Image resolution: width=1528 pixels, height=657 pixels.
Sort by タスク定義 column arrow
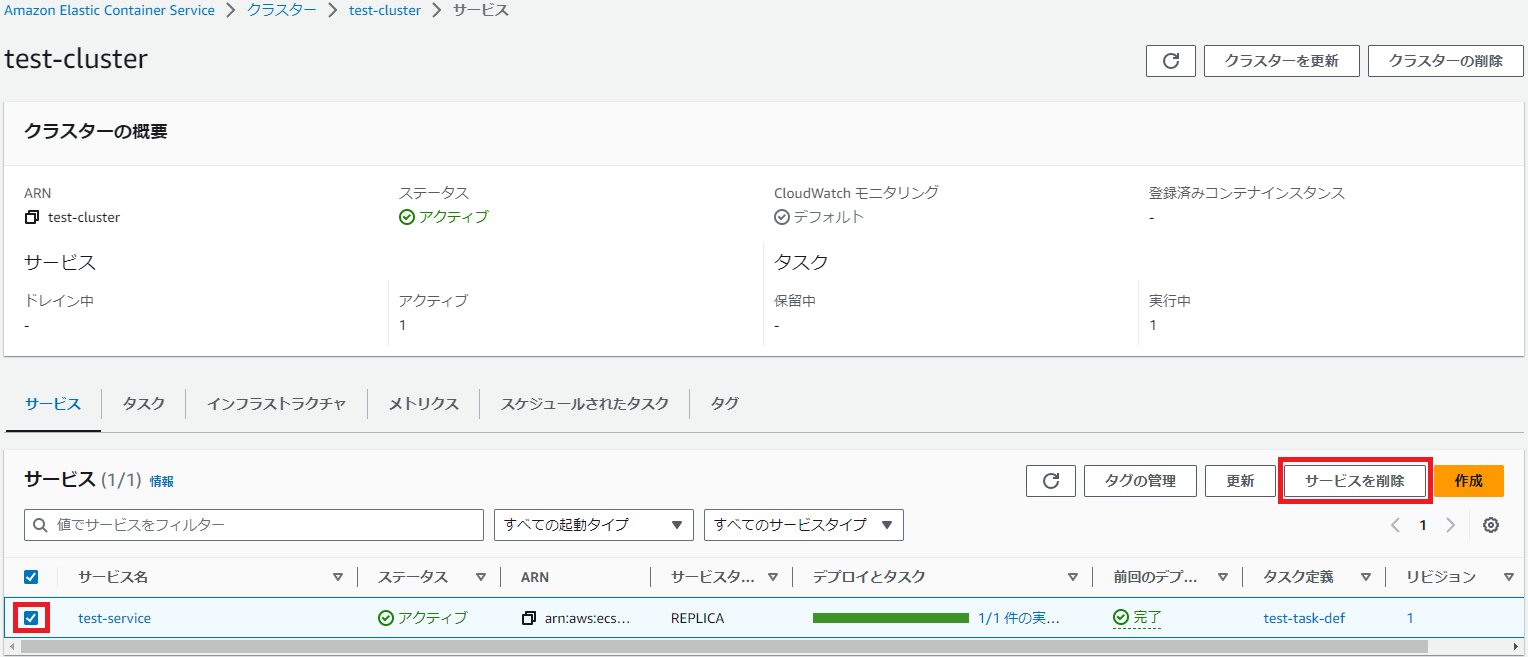pyautogui.click(x=1365, y=577)
